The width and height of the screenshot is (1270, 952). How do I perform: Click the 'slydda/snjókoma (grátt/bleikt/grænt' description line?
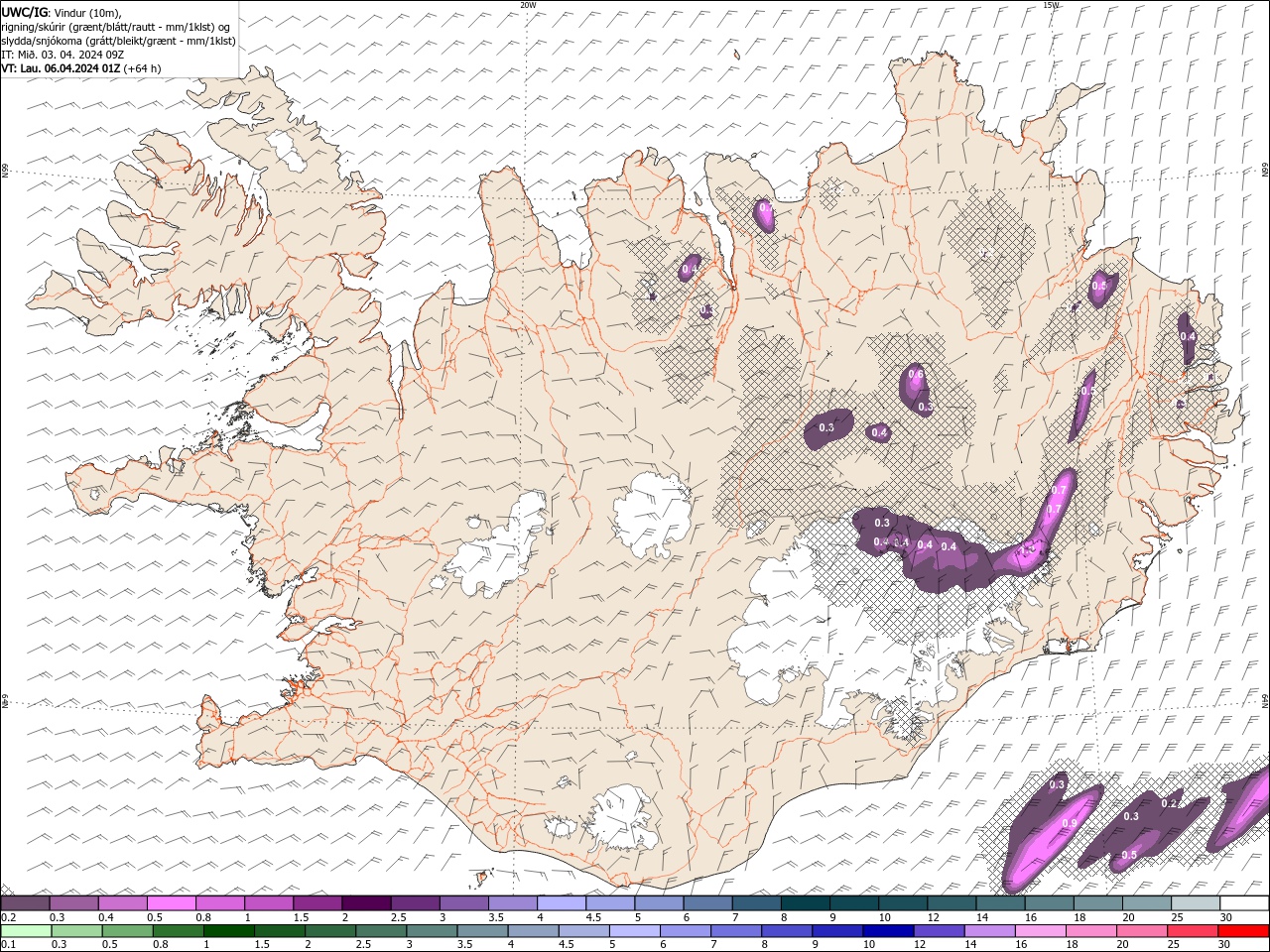[118, 41]
